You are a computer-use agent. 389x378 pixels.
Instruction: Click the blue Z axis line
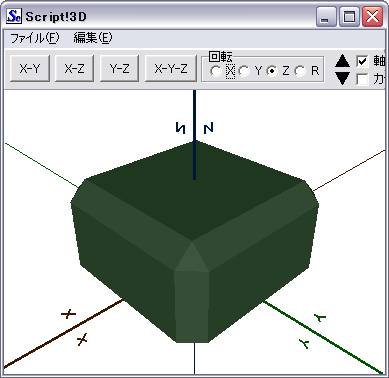195,133
